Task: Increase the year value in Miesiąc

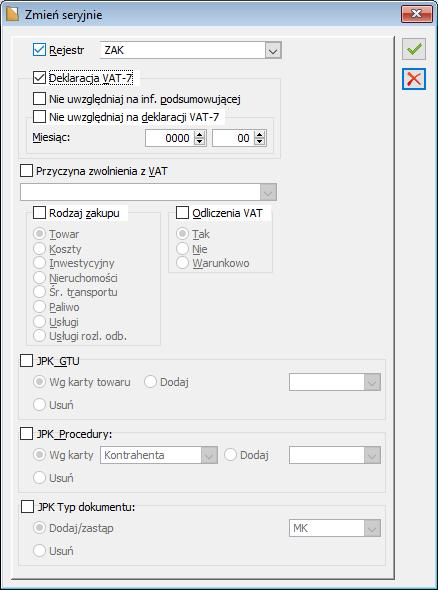Action: (x=200, y=135)
